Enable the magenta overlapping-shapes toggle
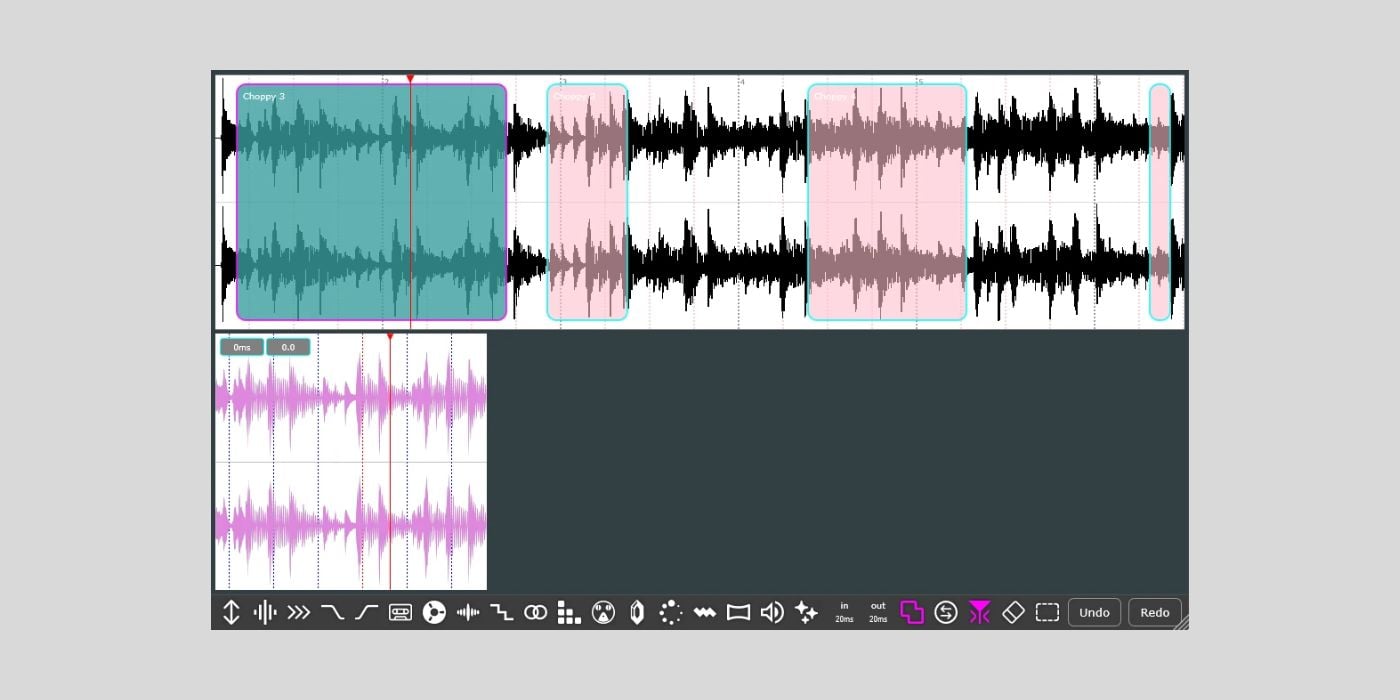 pos(911,612)
